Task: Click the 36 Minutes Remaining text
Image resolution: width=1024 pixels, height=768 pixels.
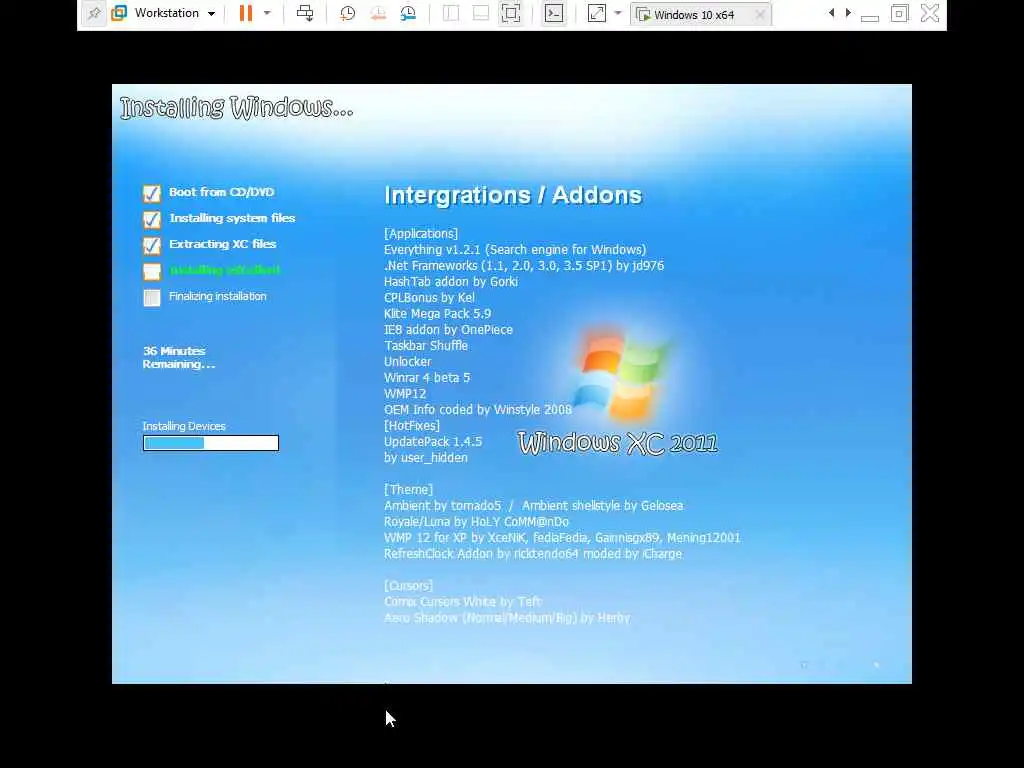Action: click(179, 357)
